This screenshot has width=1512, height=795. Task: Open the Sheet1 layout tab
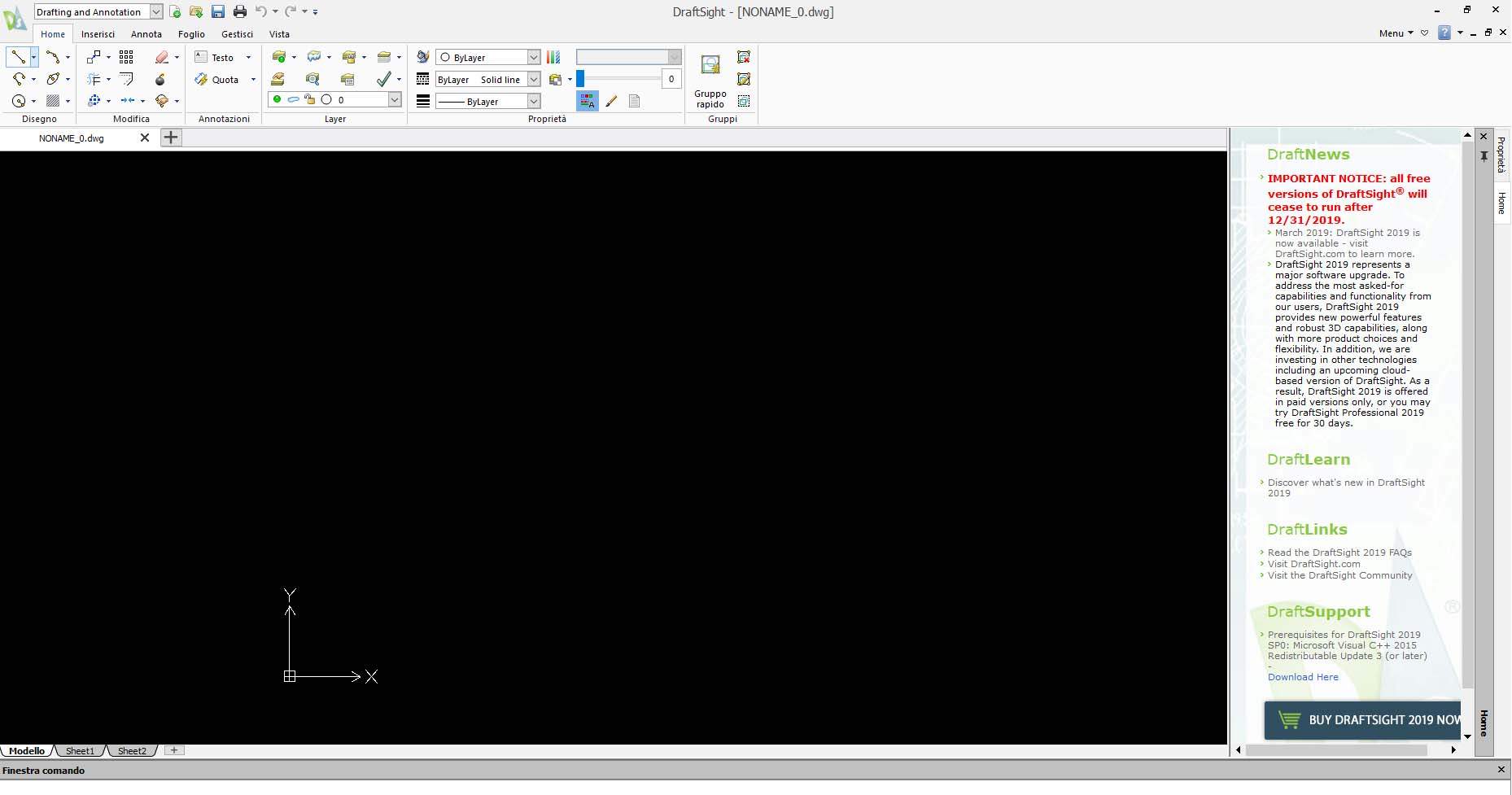tap(80, 751)
